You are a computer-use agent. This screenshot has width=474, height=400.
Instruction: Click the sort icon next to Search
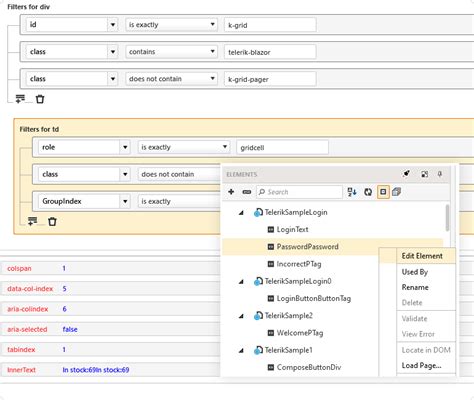(x=352, y=192)
